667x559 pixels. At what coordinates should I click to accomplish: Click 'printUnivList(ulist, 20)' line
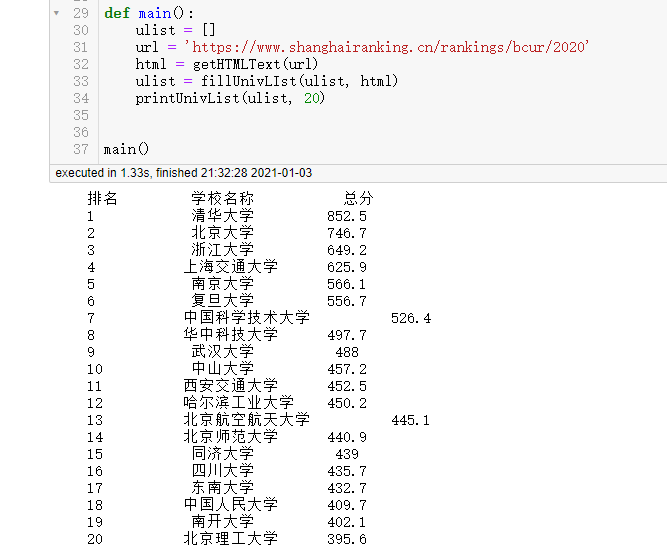pyautogui.click(x=230, y=98)
